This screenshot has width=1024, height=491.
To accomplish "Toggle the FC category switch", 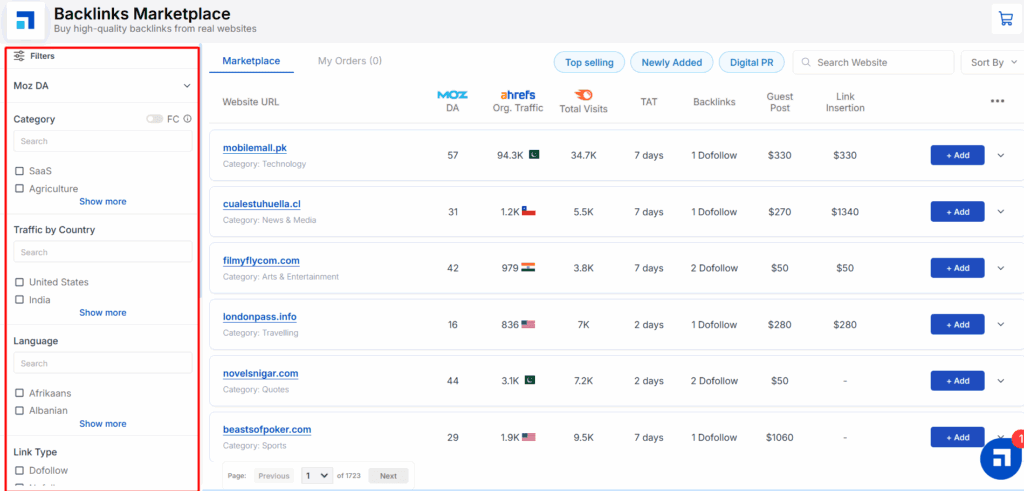I will [x=155, y=119].
